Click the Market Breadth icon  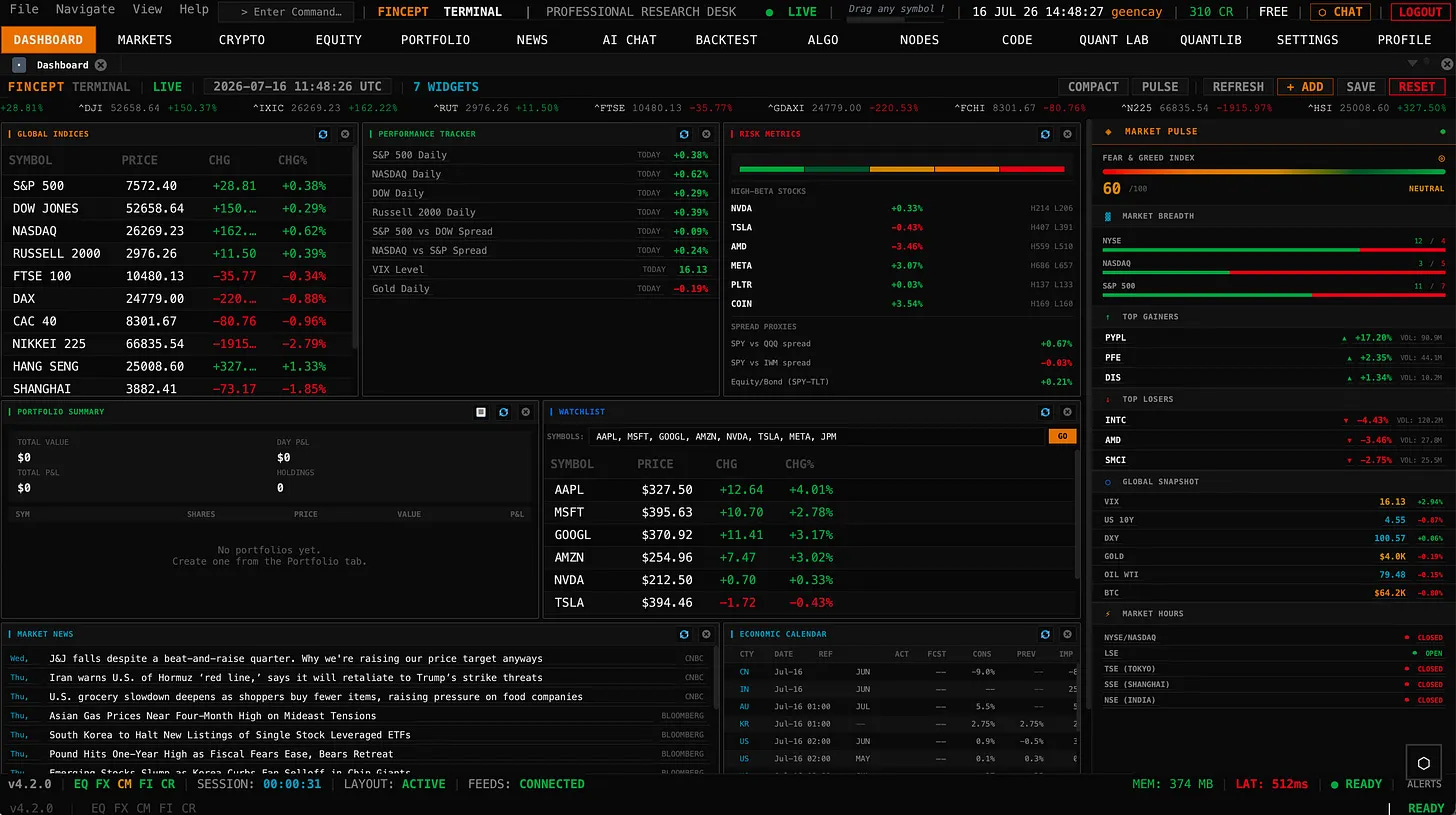coord(1107,216)
